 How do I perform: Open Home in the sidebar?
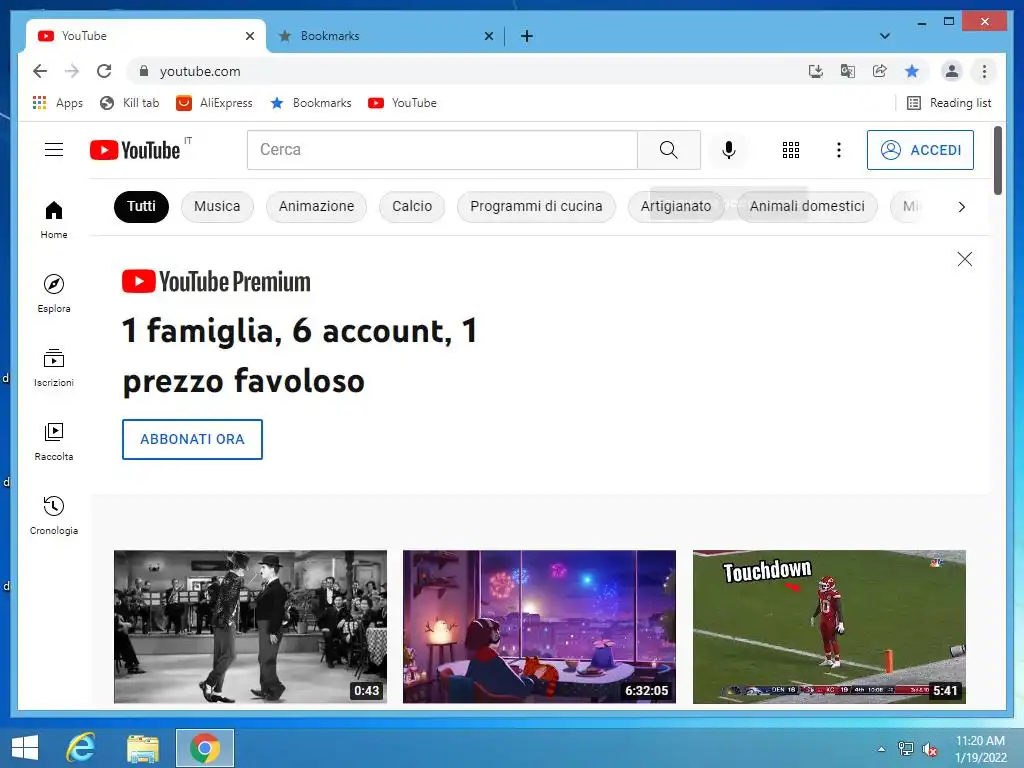pyautogui.click(x=54, y=220)
